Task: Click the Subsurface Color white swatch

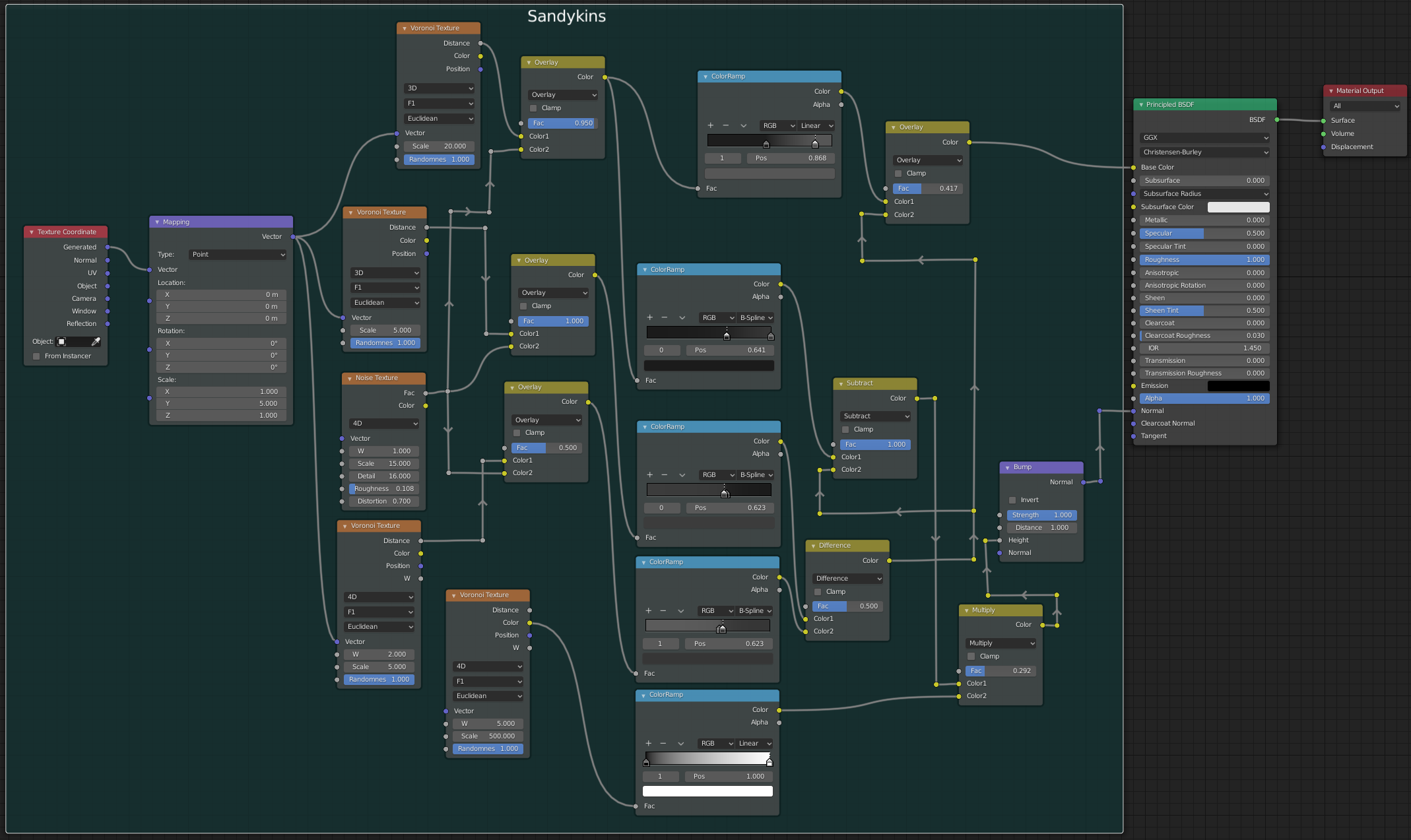Action: pyautogui.click(x=1238, y=207)
